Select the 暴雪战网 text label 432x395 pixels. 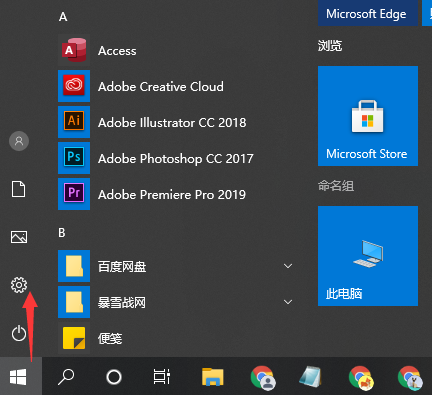(122, 303)
